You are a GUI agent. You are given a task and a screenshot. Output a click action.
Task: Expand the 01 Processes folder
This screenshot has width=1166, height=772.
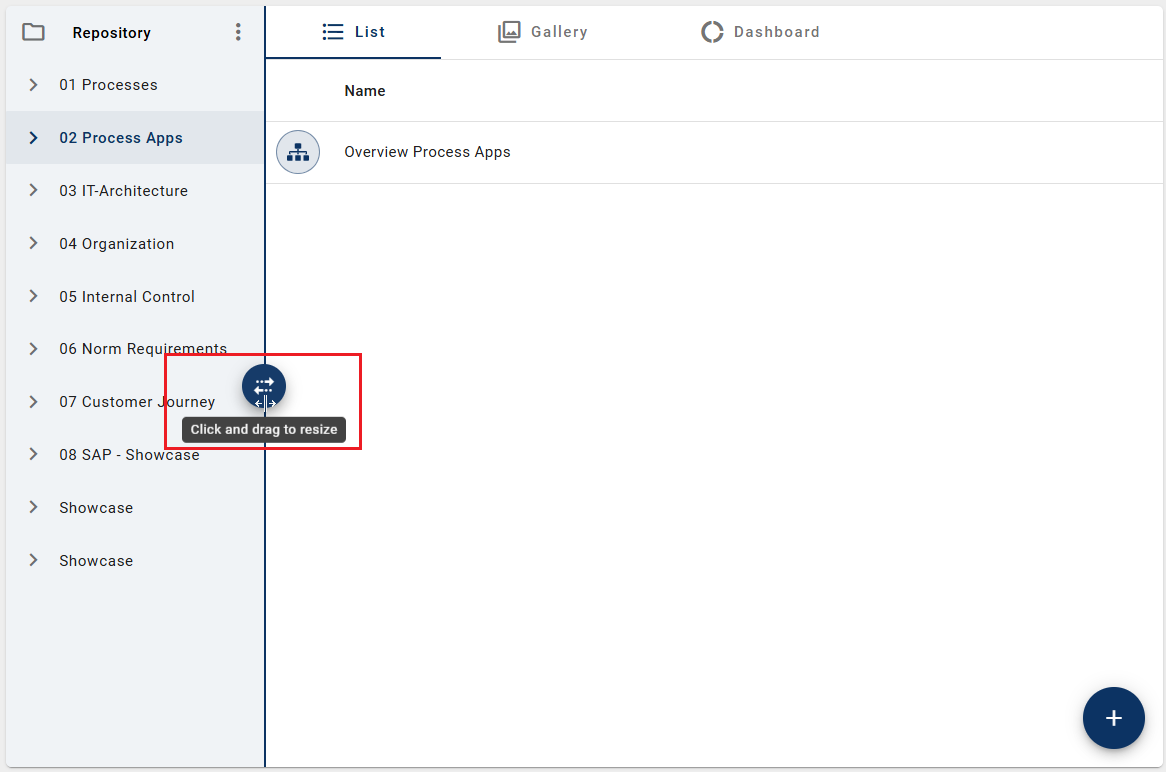(x=33, y=85)
